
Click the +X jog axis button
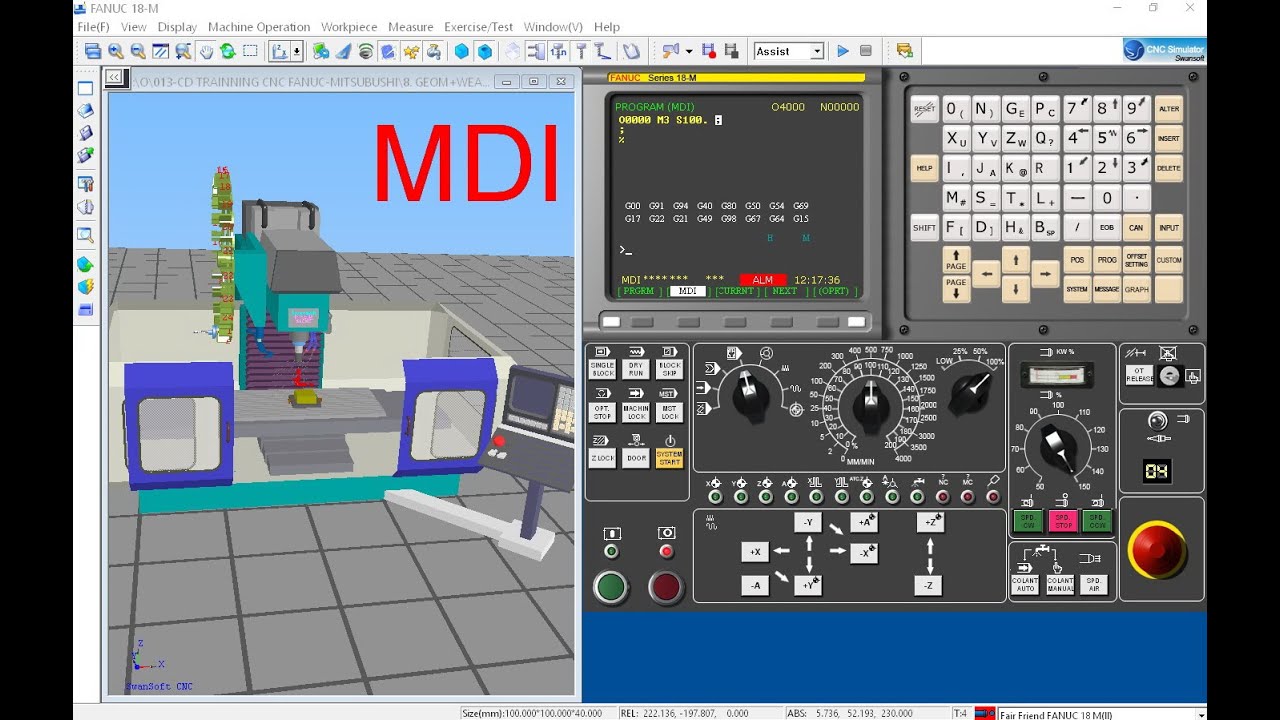(755, 551)
